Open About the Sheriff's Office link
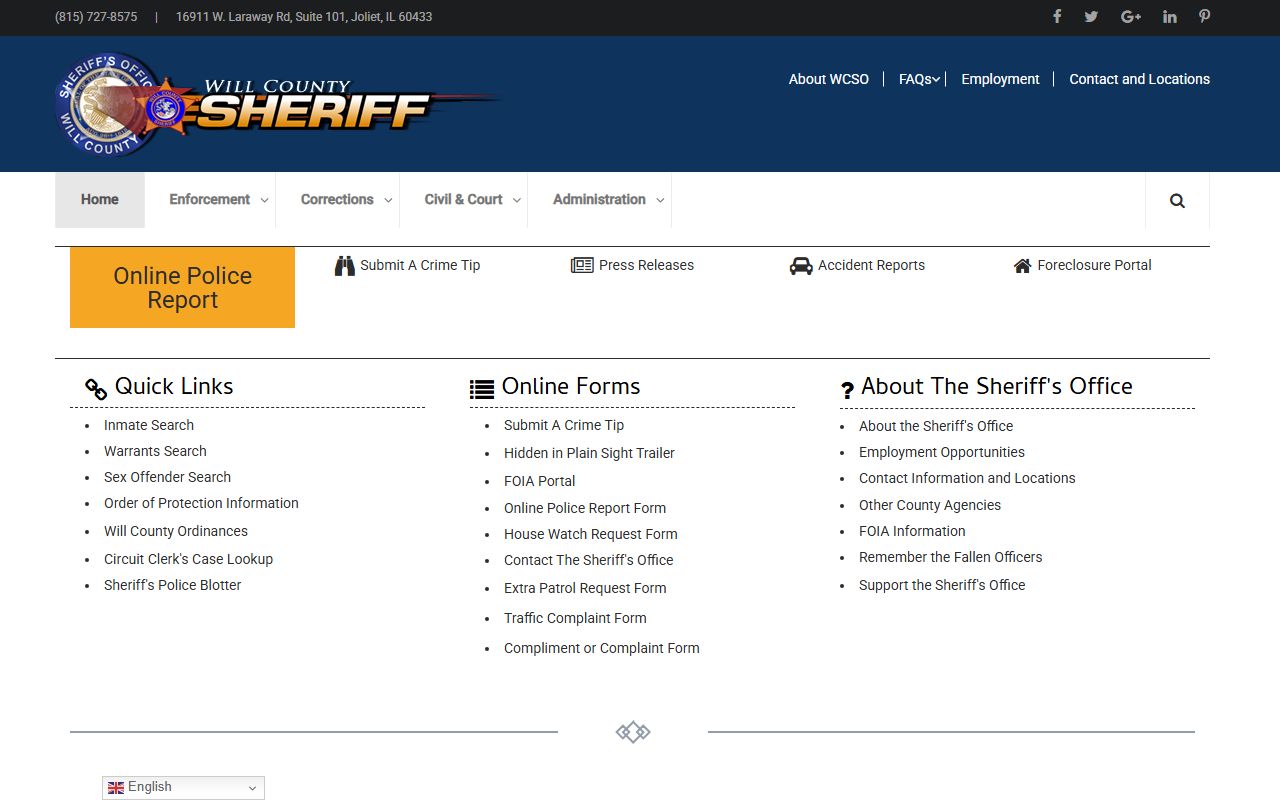1280x800 pixels. click(936, 426)
